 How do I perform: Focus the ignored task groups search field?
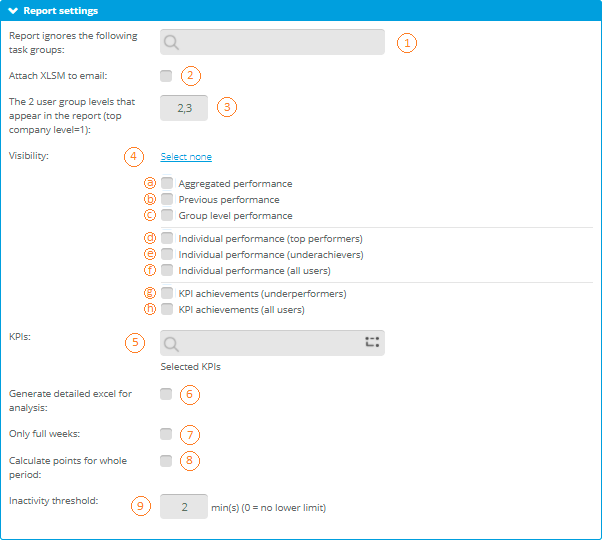pos(280,42)
